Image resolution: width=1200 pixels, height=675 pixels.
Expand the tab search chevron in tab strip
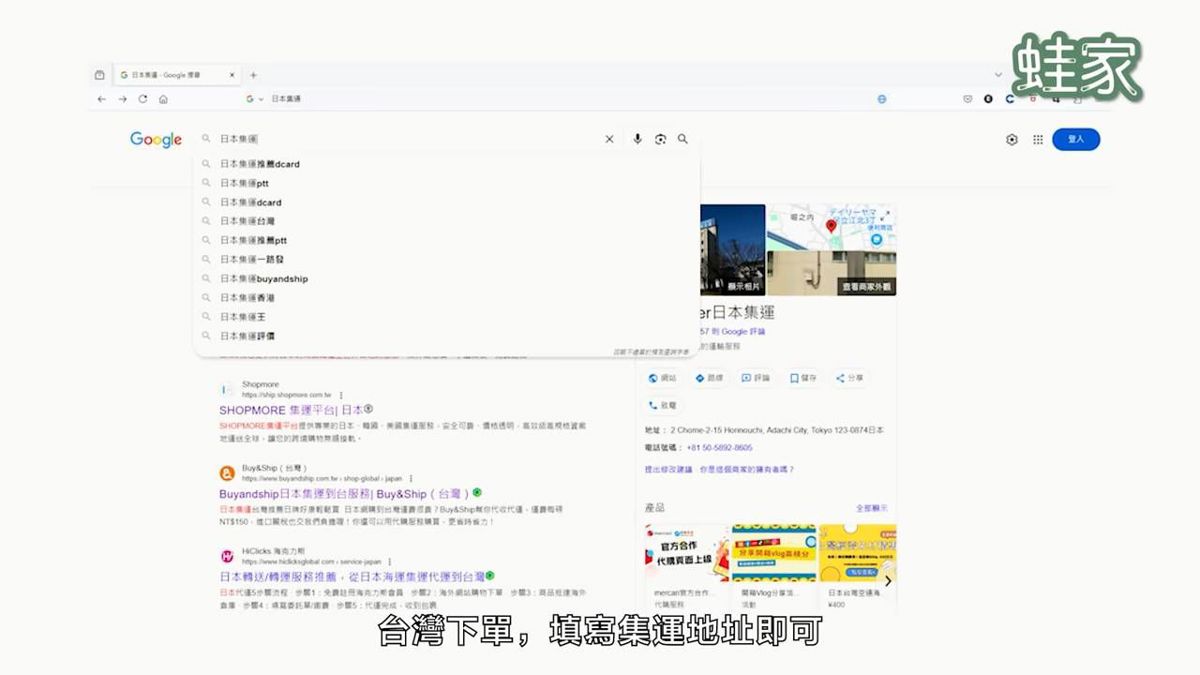[997, 75]
